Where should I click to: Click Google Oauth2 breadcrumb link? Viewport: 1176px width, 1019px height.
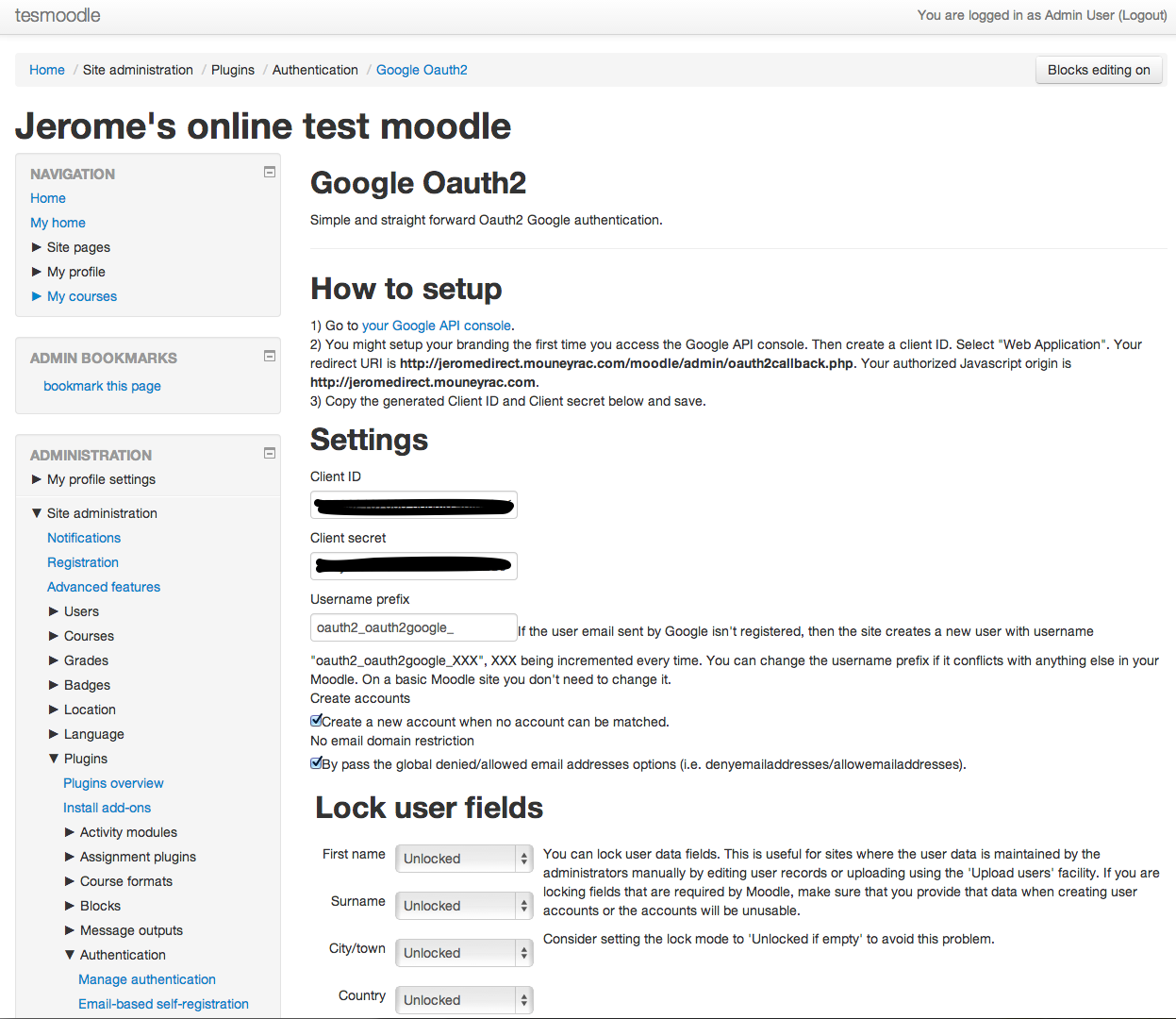(x=422, y=70)
